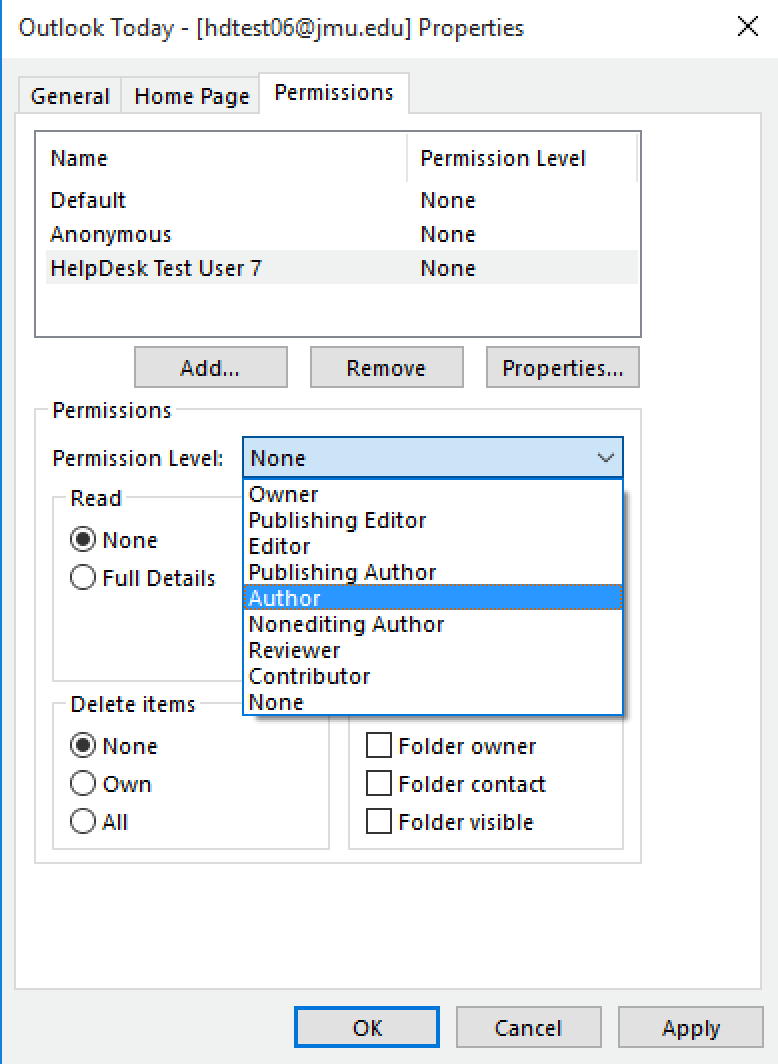Select Nonediting Author option
Screen dimensions: 778x1064
pyautogui.click(x=346, y=624)
